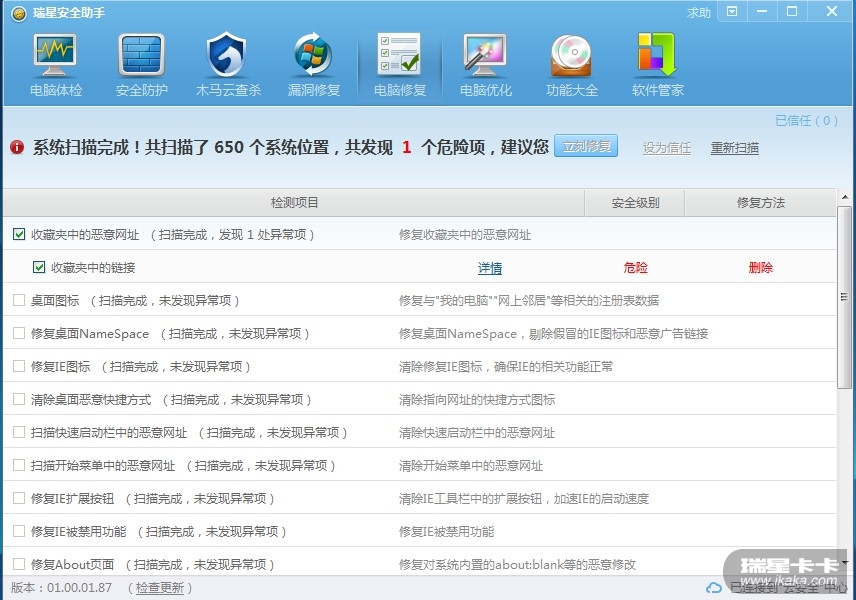Click description 清除快速启动栏中的恶意网址
This screenshot has height=600, width=856.
pos(477,433)
